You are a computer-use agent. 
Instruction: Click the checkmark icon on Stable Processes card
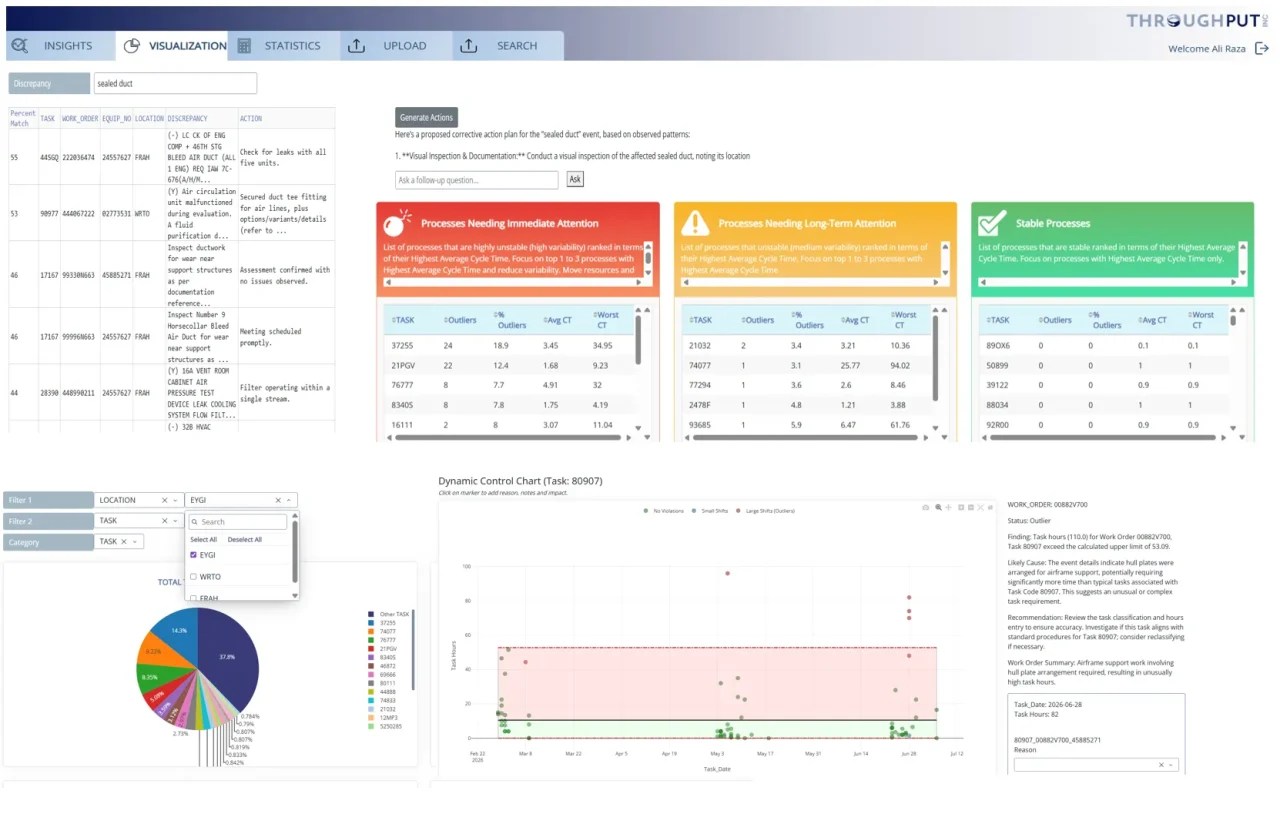[x=992, y=222]
